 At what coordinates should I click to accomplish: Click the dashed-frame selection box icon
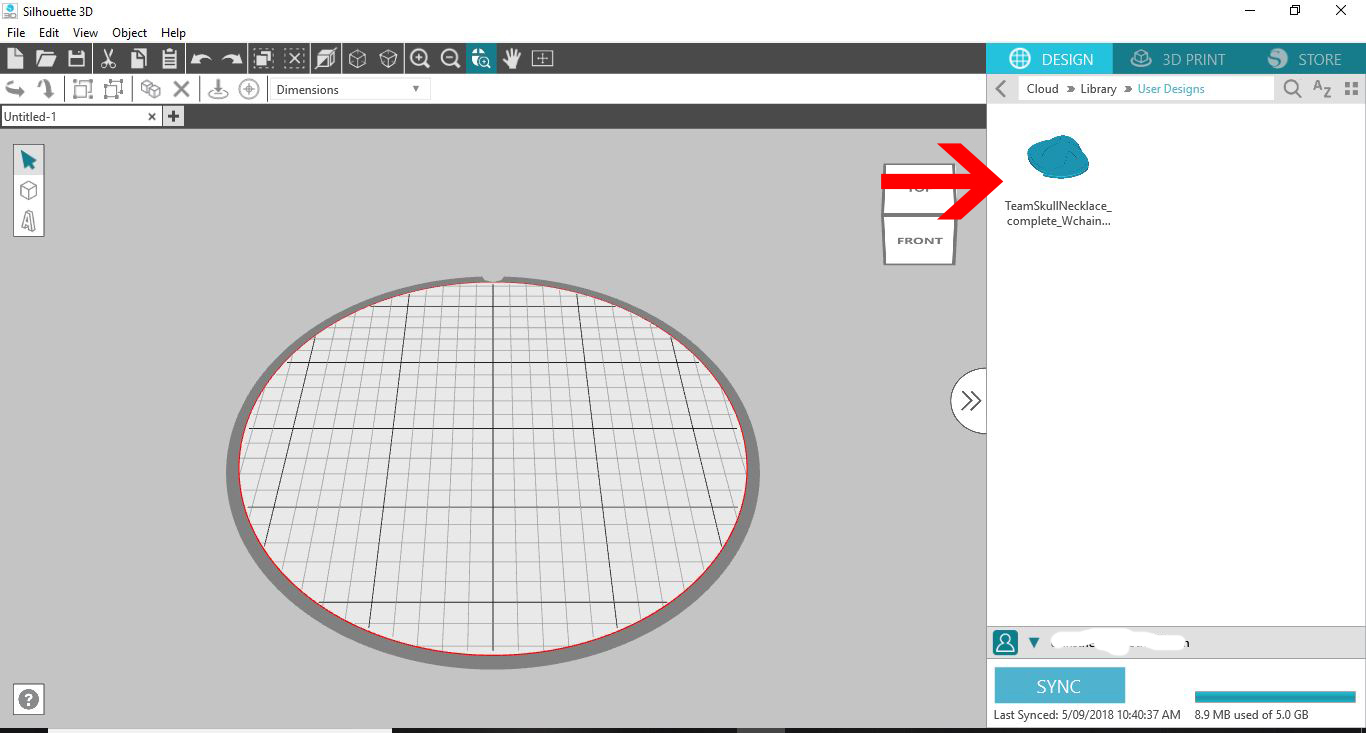coord(113,89)
